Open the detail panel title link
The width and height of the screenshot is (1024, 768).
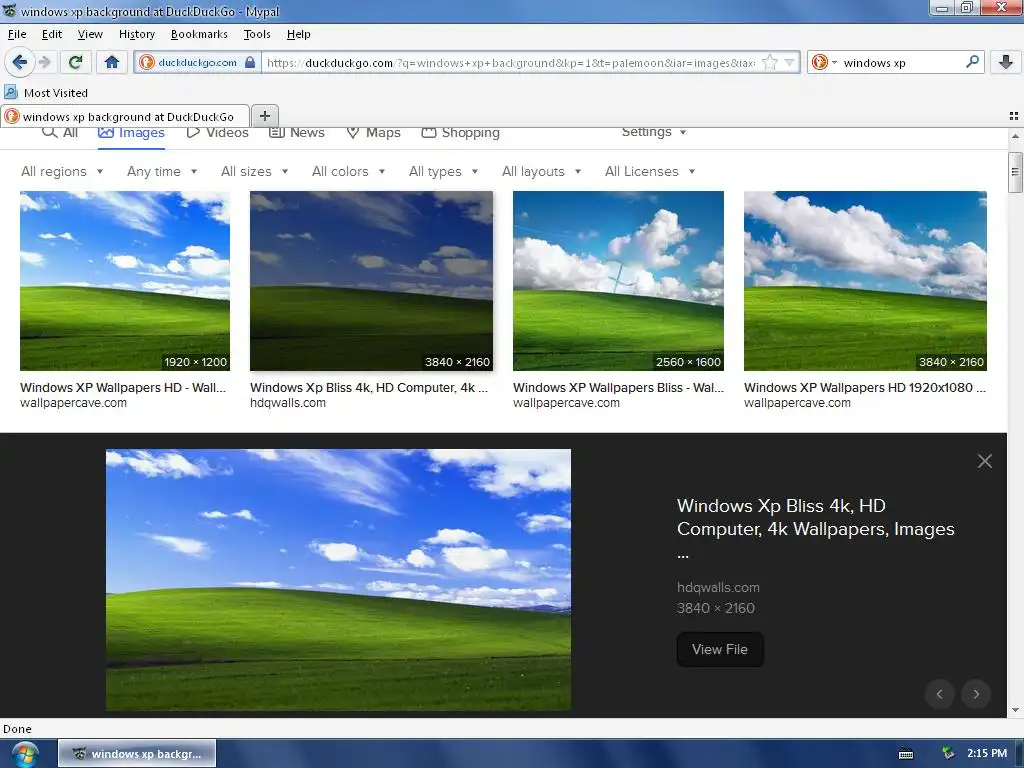tap(815, 529)
